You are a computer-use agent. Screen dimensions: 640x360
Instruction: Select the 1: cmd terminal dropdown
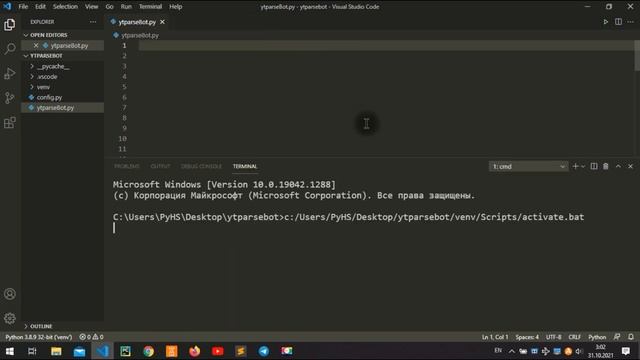click(x=528, y=167)
